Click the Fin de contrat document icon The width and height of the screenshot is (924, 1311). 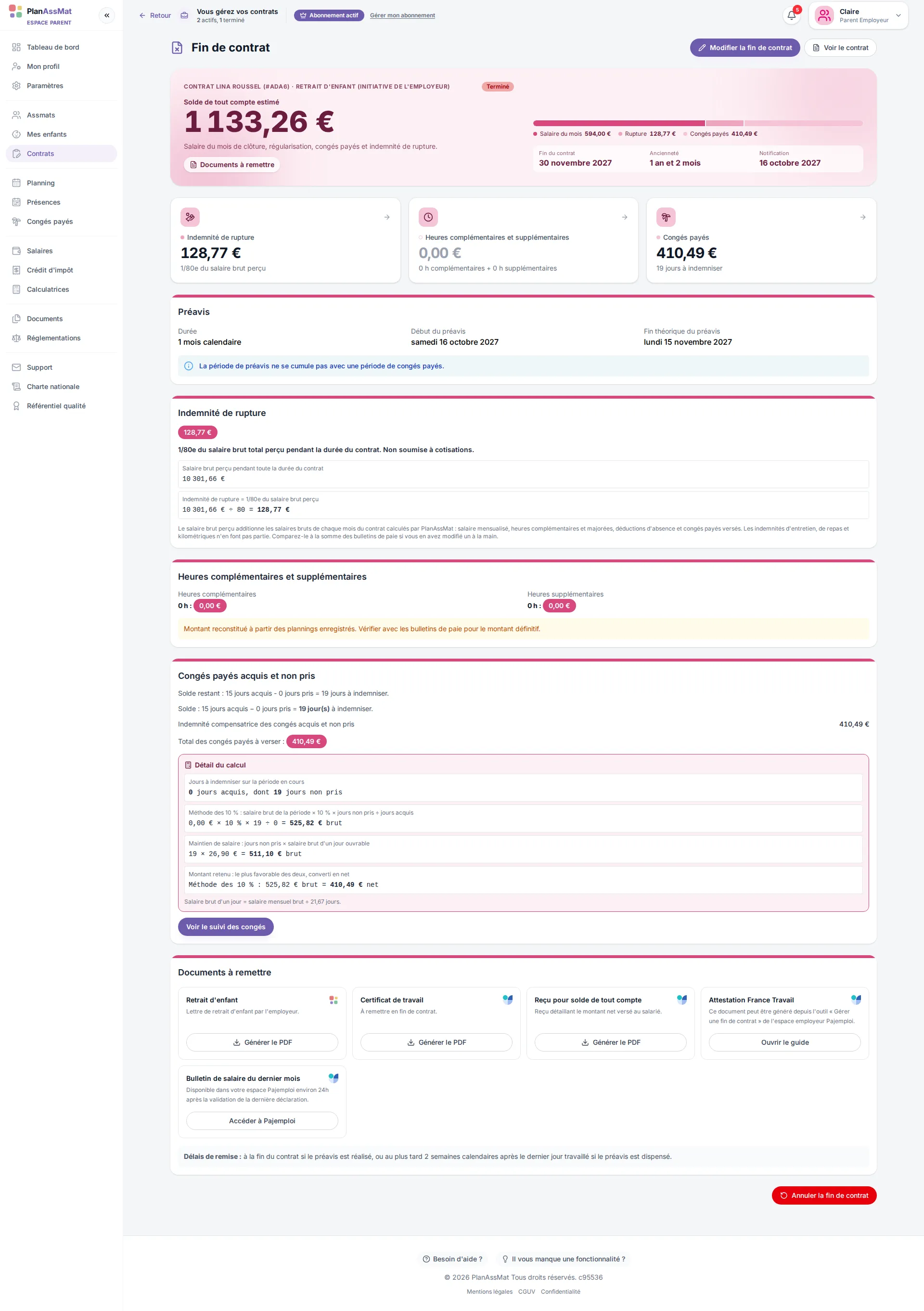click(x=178, y=47)
